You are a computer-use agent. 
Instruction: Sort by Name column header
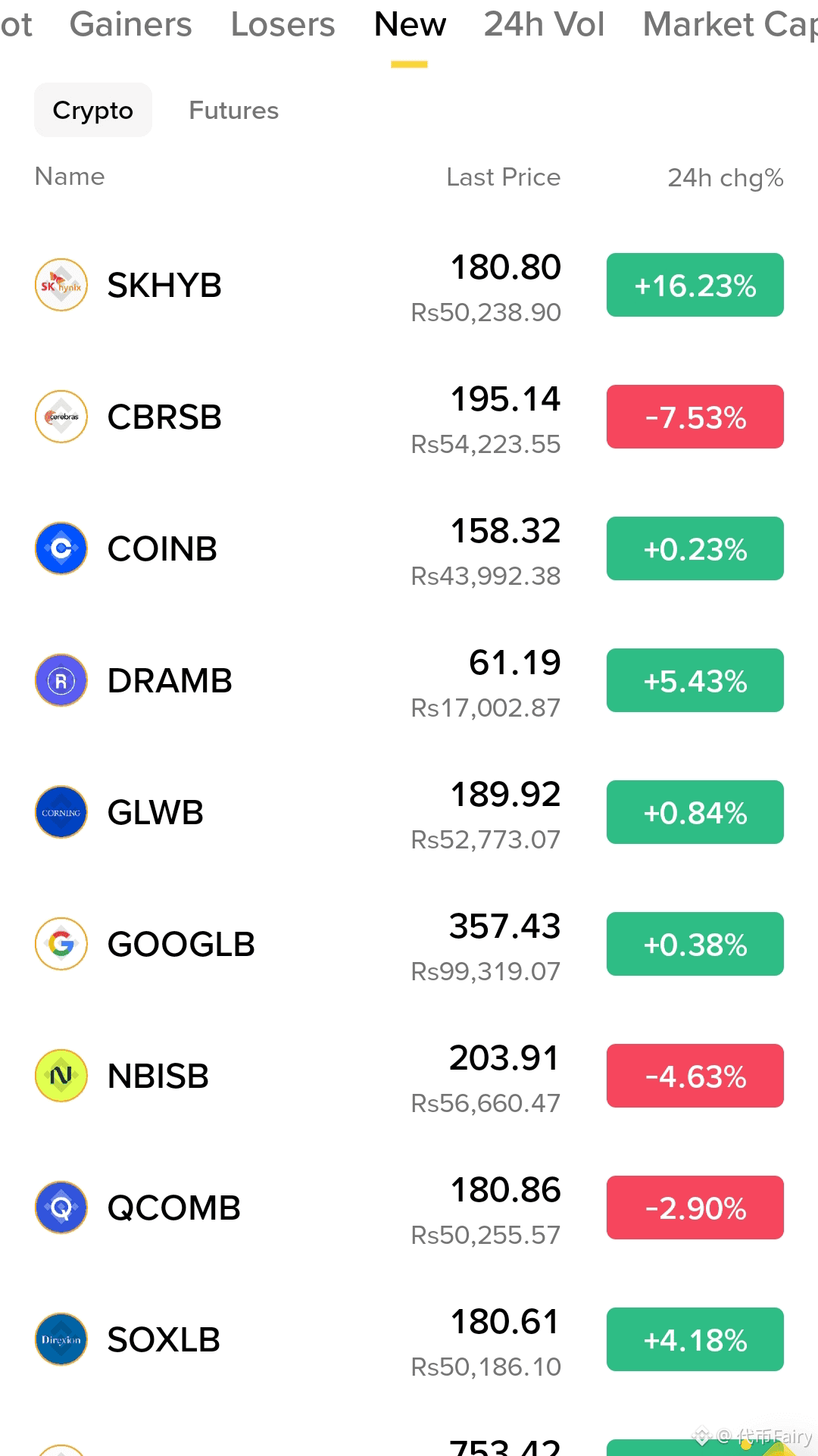click(70, 177)
